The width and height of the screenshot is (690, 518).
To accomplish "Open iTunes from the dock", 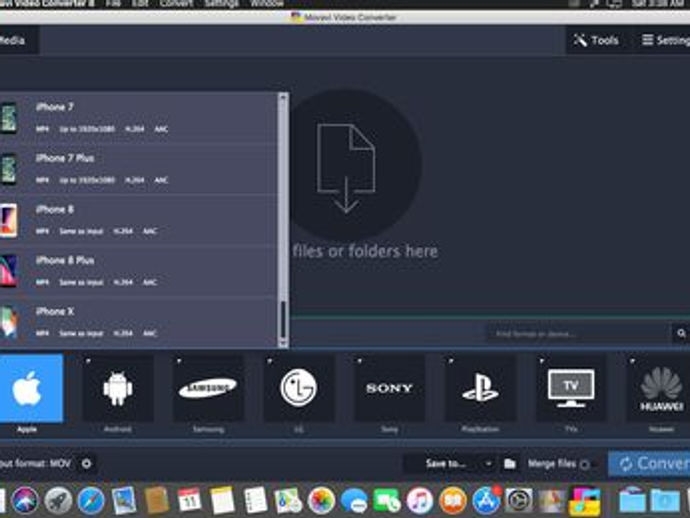I will [420, 500].
